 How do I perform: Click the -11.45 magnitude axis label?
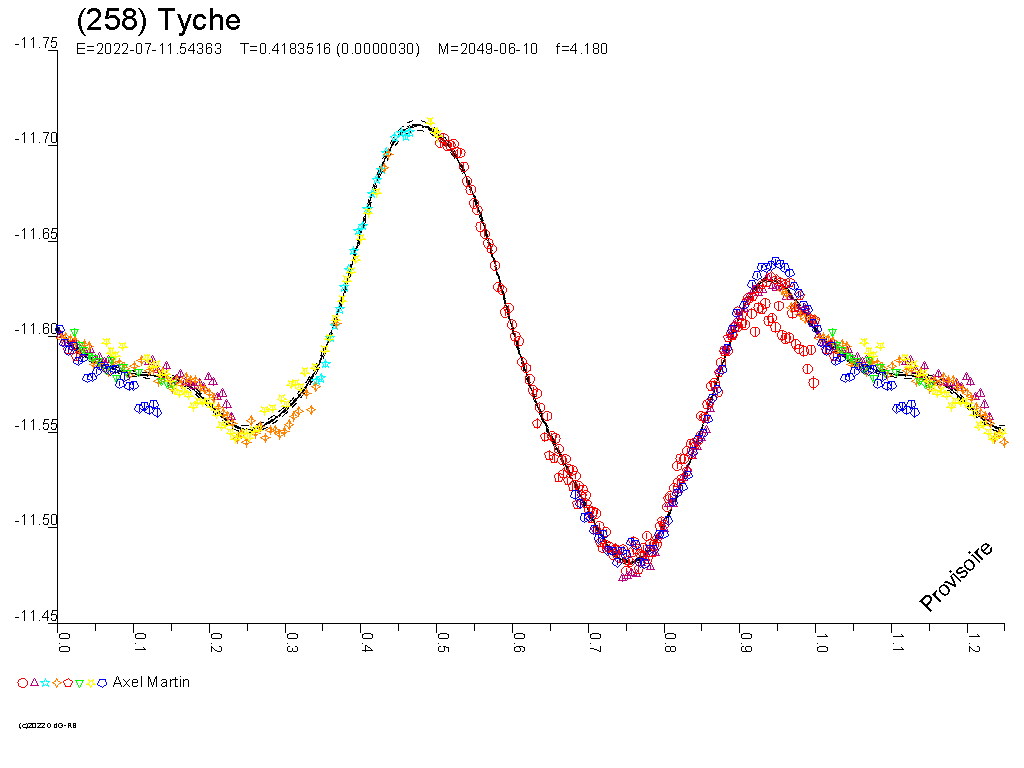pos(36,616)
